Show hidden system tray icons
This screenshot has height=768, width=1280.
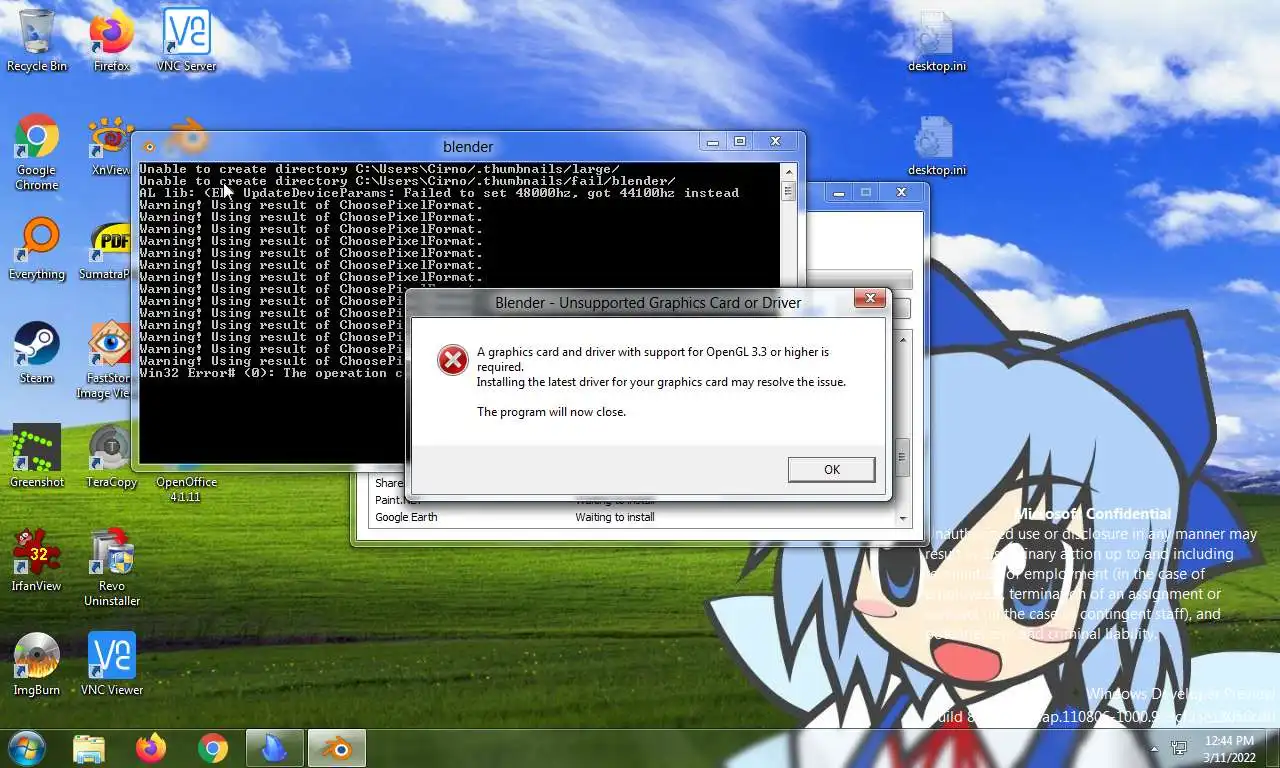[x=1154, y=749]
